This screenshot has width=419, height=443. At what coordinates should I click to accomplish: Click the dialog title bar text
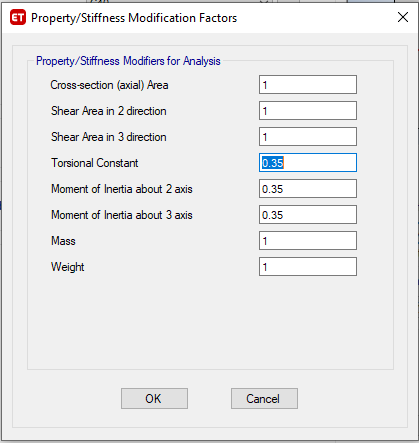134,18
